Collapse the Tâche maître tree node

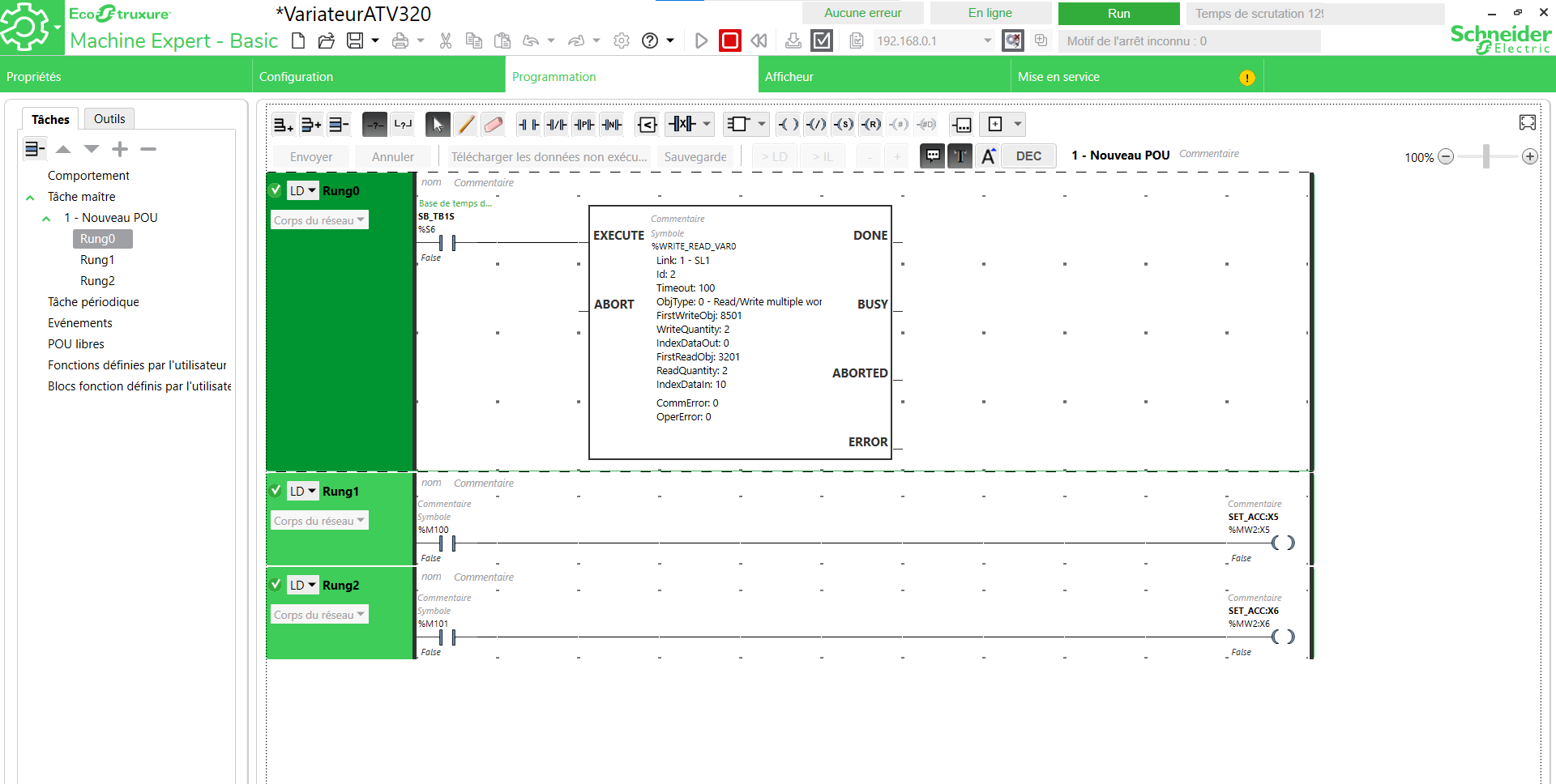[x=30, y=197]
